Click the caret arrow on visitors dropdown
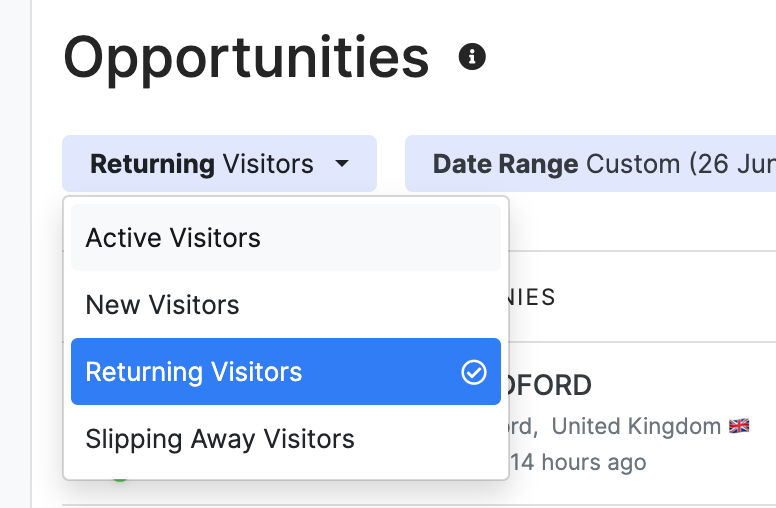776x508 pixels. point(341,163)
